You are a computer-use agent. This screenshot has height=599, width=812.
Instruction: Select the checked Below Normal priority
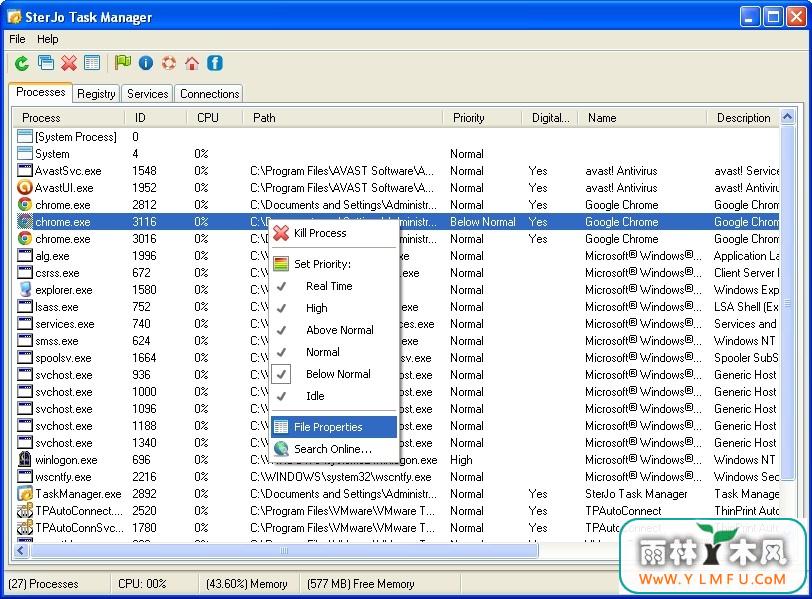click(x=334, y=374)
